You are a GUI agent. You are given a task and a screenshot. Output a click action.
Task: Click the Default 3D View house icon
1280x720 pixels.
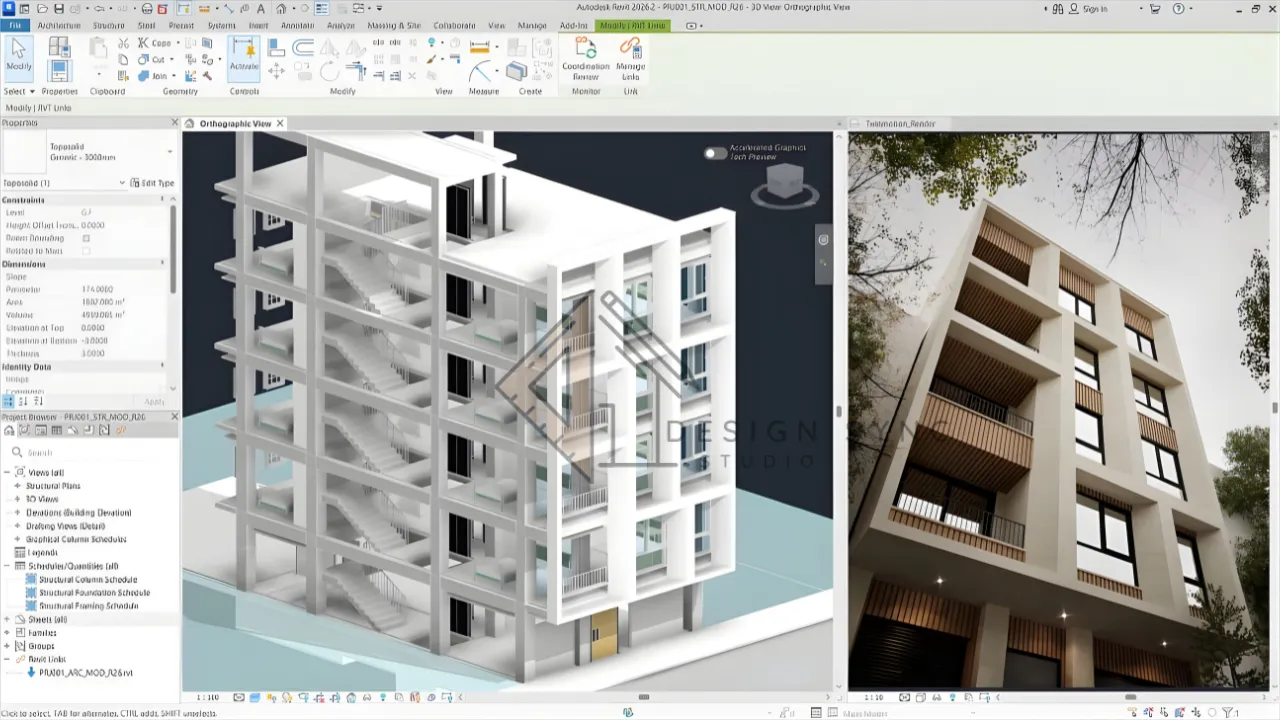pyautogui.click(x=283, y=9)
